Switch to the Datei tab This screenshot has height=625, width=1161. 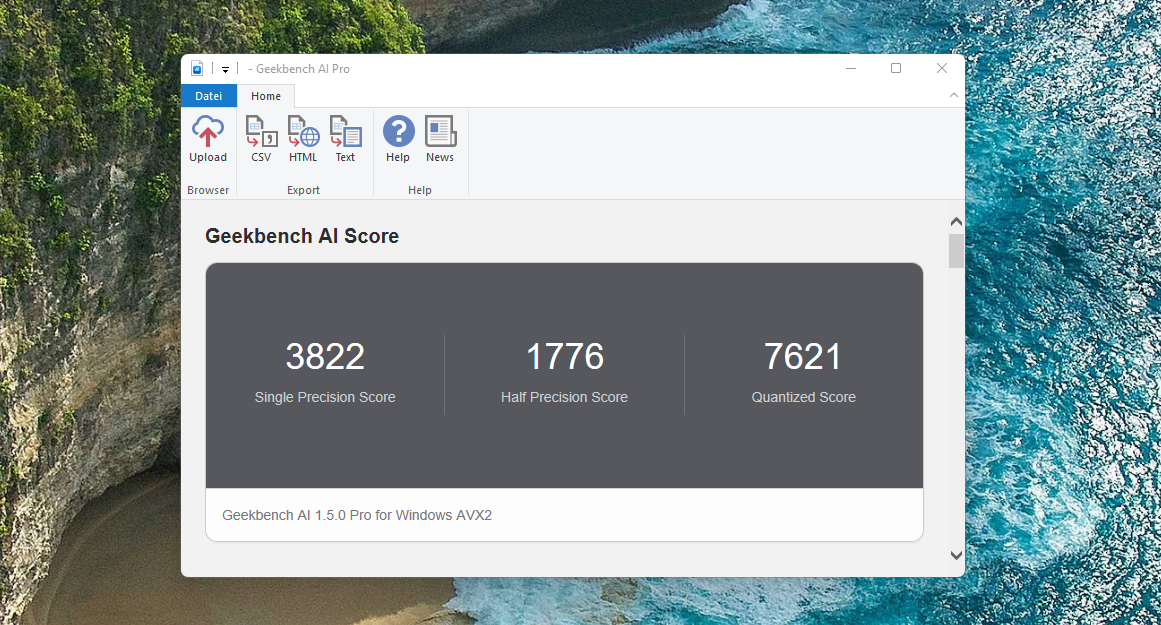208,95
